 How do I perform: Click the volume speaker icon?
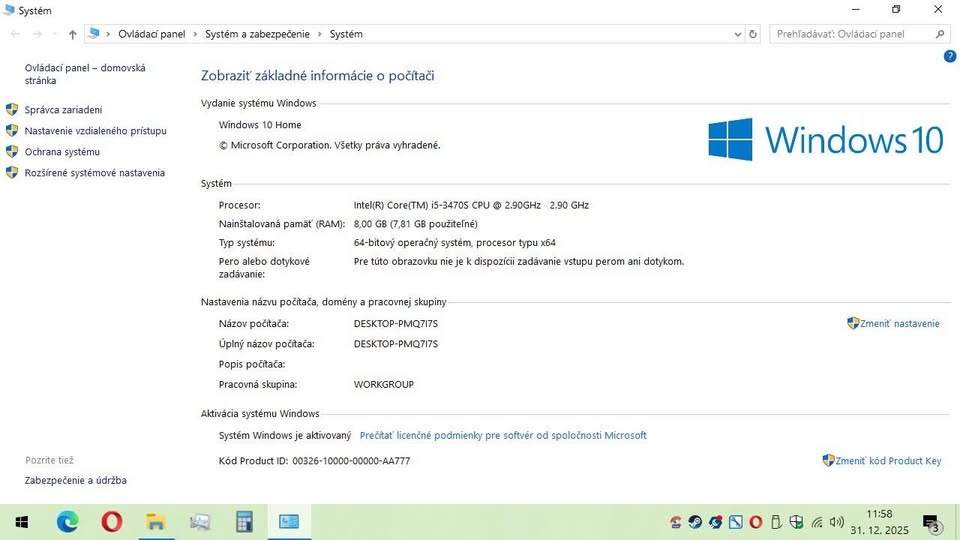[x=836, y=522]
